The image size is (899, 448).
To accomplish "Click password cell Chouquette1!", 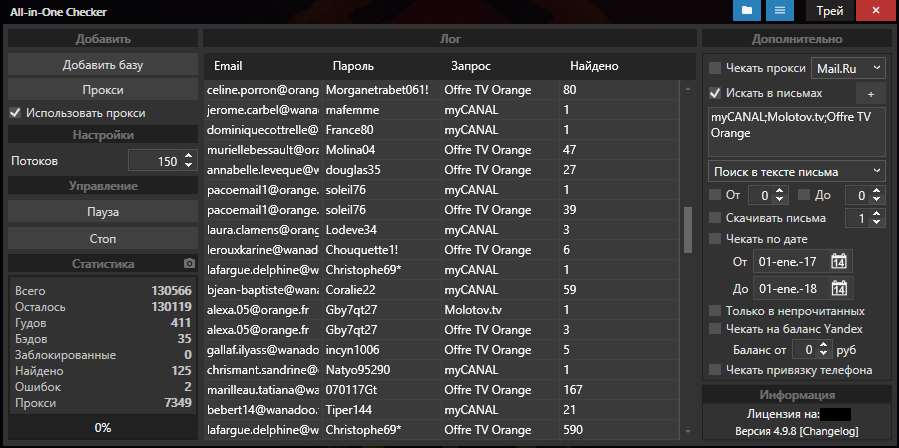I will click(x=382, y=250).
